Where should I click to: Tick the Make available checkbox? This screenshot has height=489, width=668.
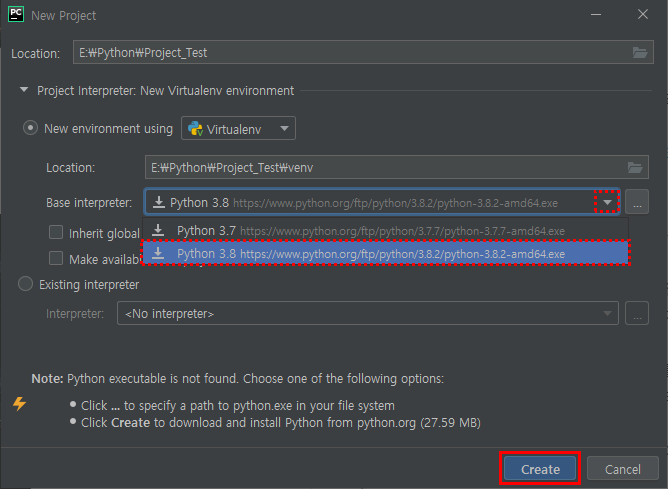(x=56, y=258)
